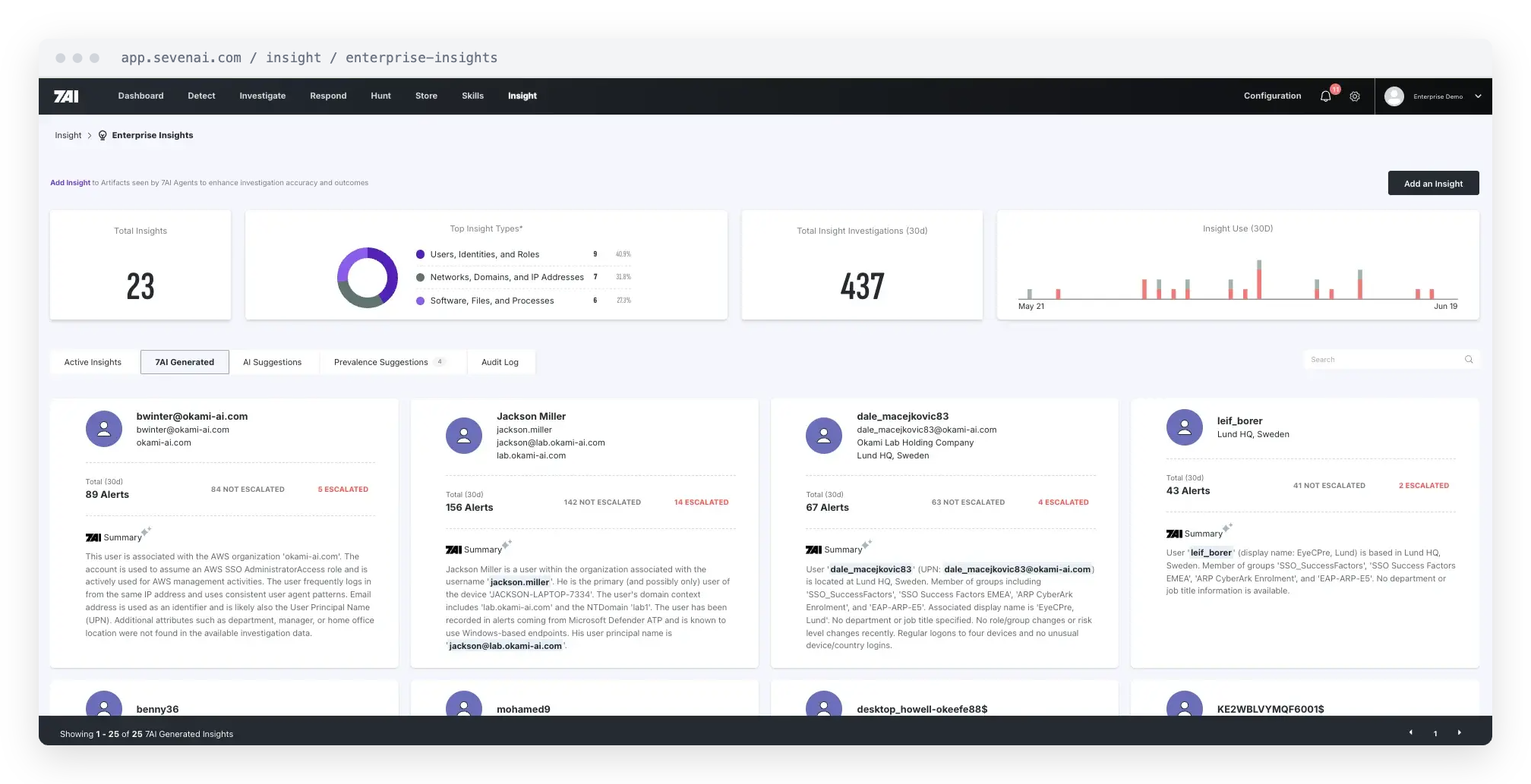Click the lightbulb icon beside Enterprise Insights

[103, 136]
